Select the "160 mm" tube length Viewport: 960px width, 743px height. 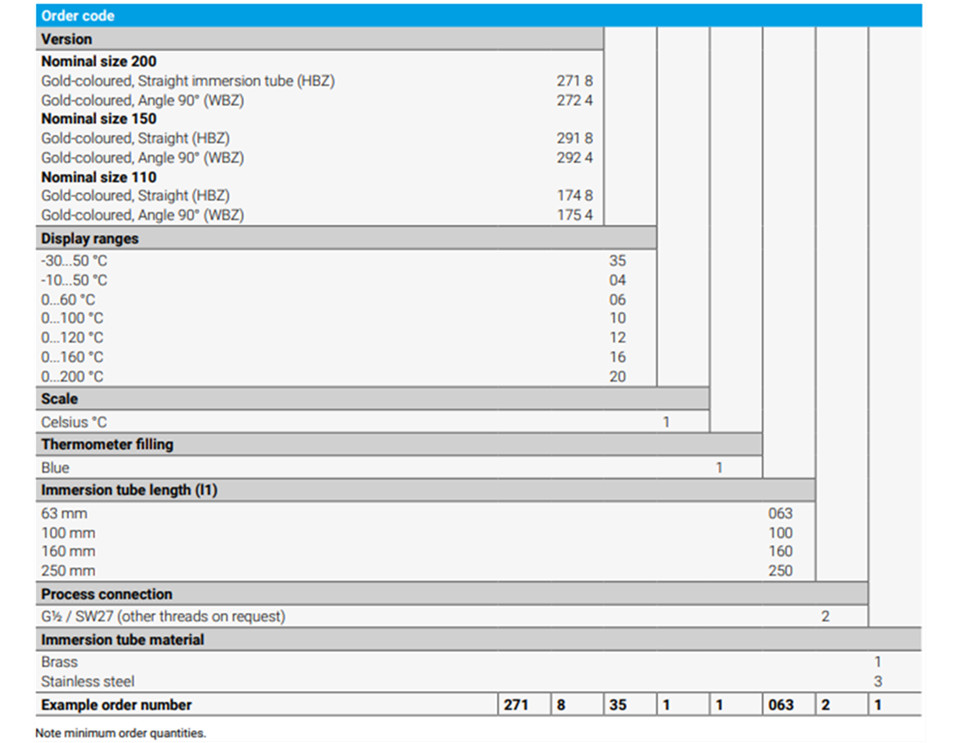coord(68,551)
